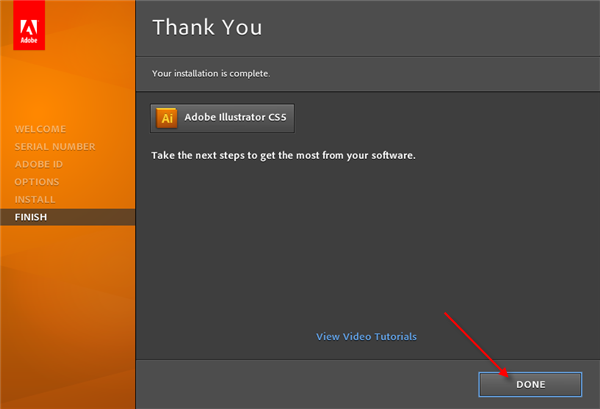
Task: Click the DONE button
Action: click(530, 384)
